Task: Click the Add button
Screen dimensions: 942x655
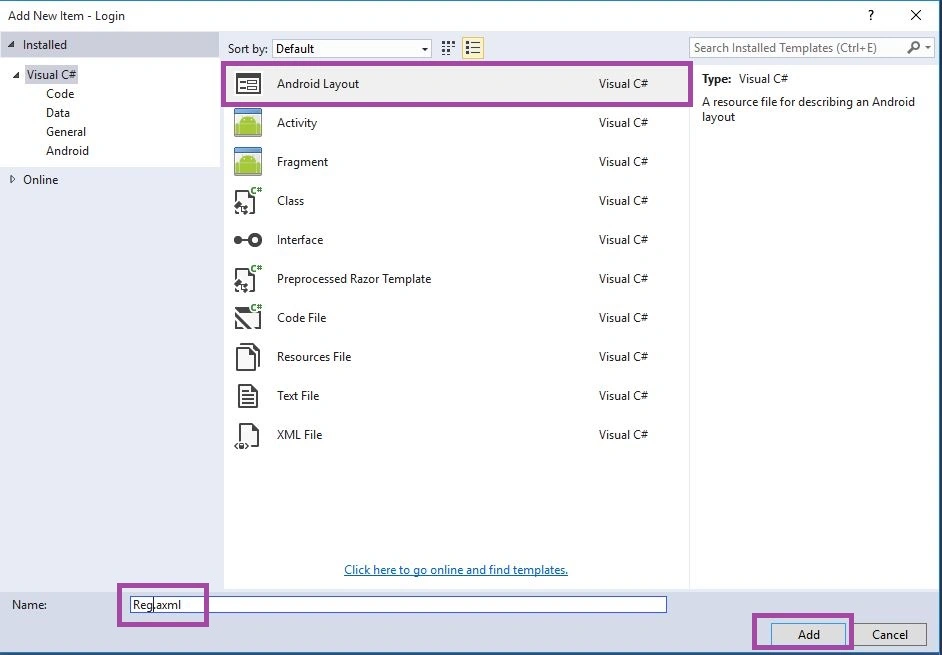Action: point(808,635)
